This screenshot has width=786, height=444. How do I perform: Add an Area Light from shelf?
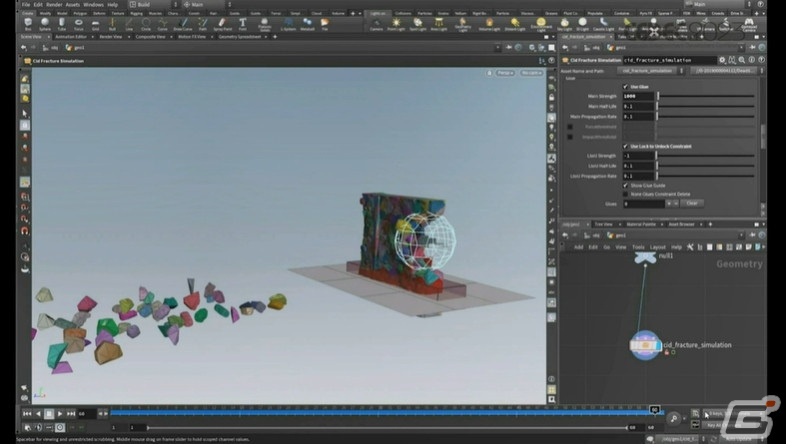[x=439, y=24]
